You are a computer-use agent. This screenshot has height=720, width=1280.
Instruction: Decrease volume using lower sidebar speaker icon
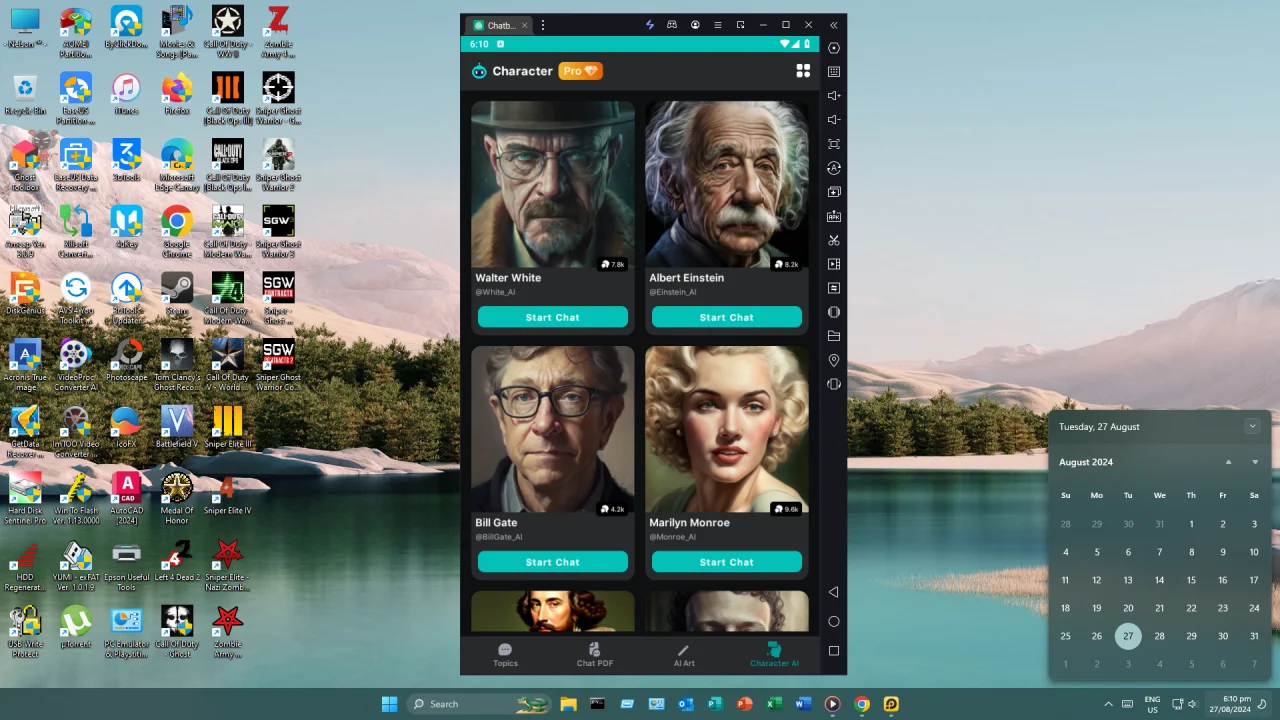(834, 120)
